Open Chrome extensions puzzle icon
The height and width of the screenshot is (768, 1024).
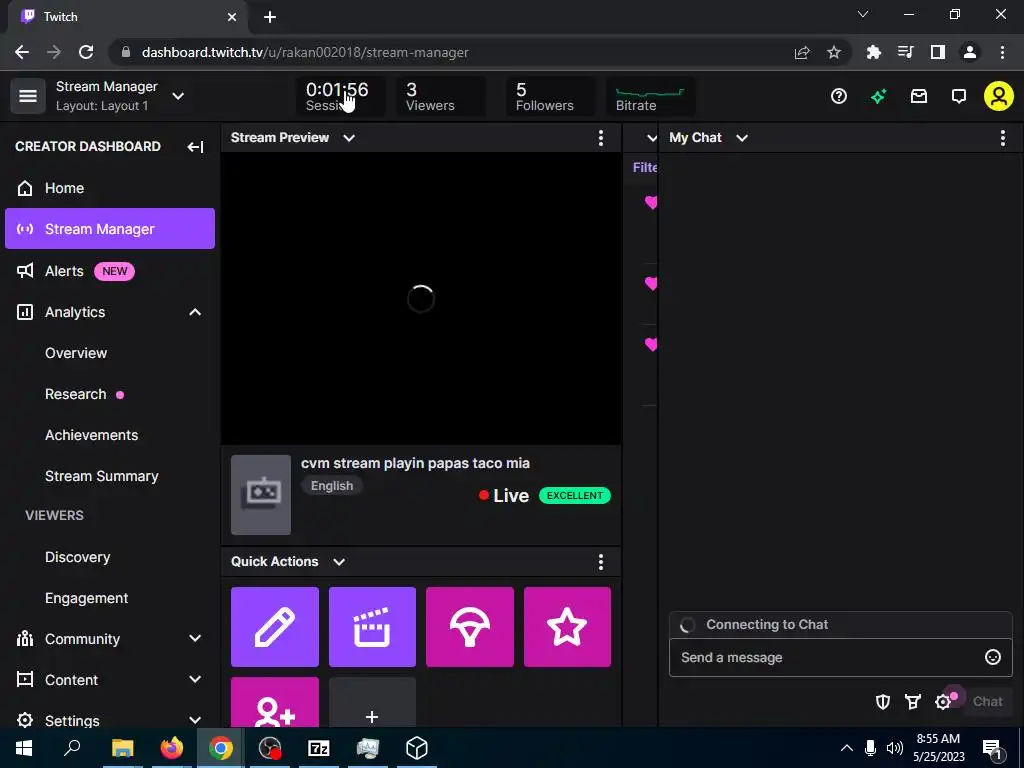click(873, 52)
